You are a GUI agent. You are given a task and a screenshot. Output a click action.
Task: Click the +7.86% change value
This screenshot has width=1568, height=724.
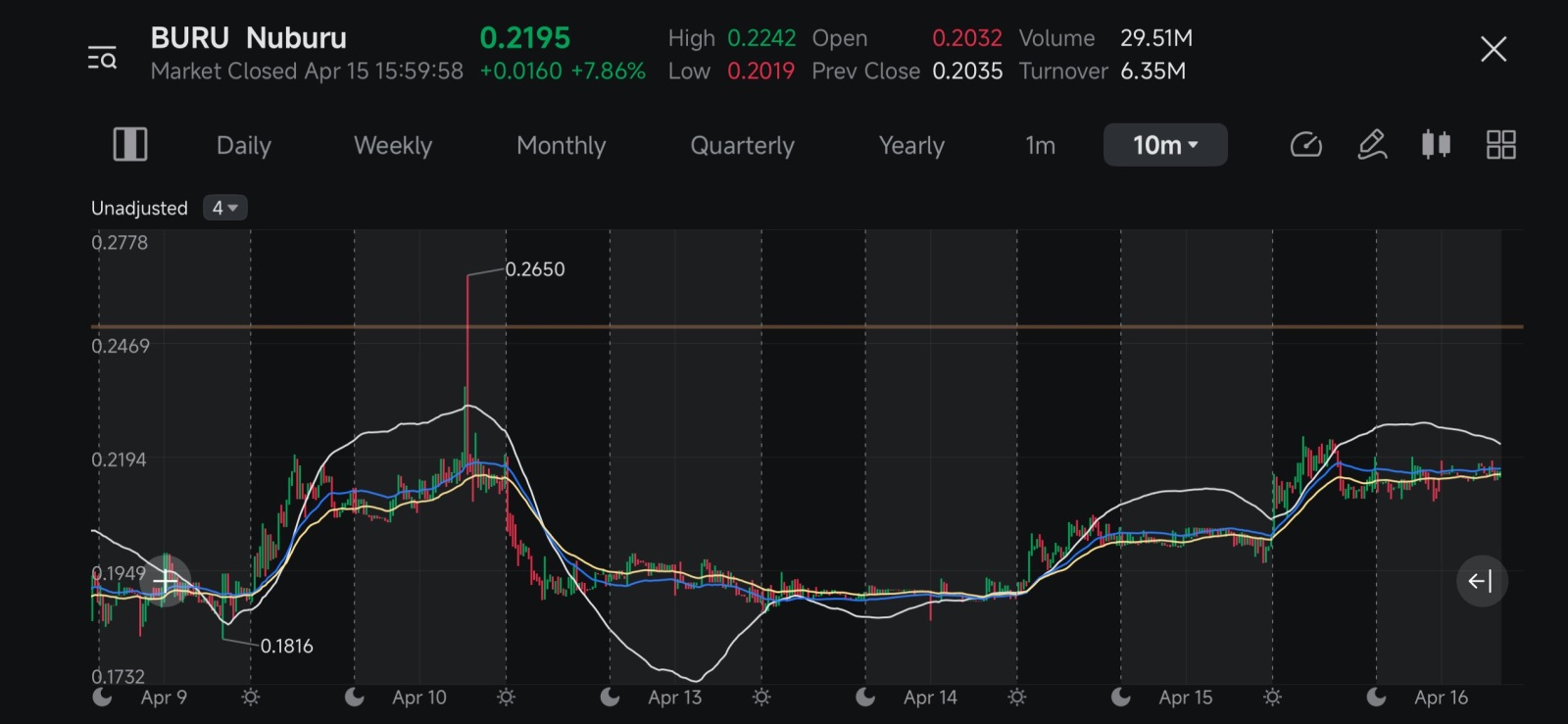(608, 72)
